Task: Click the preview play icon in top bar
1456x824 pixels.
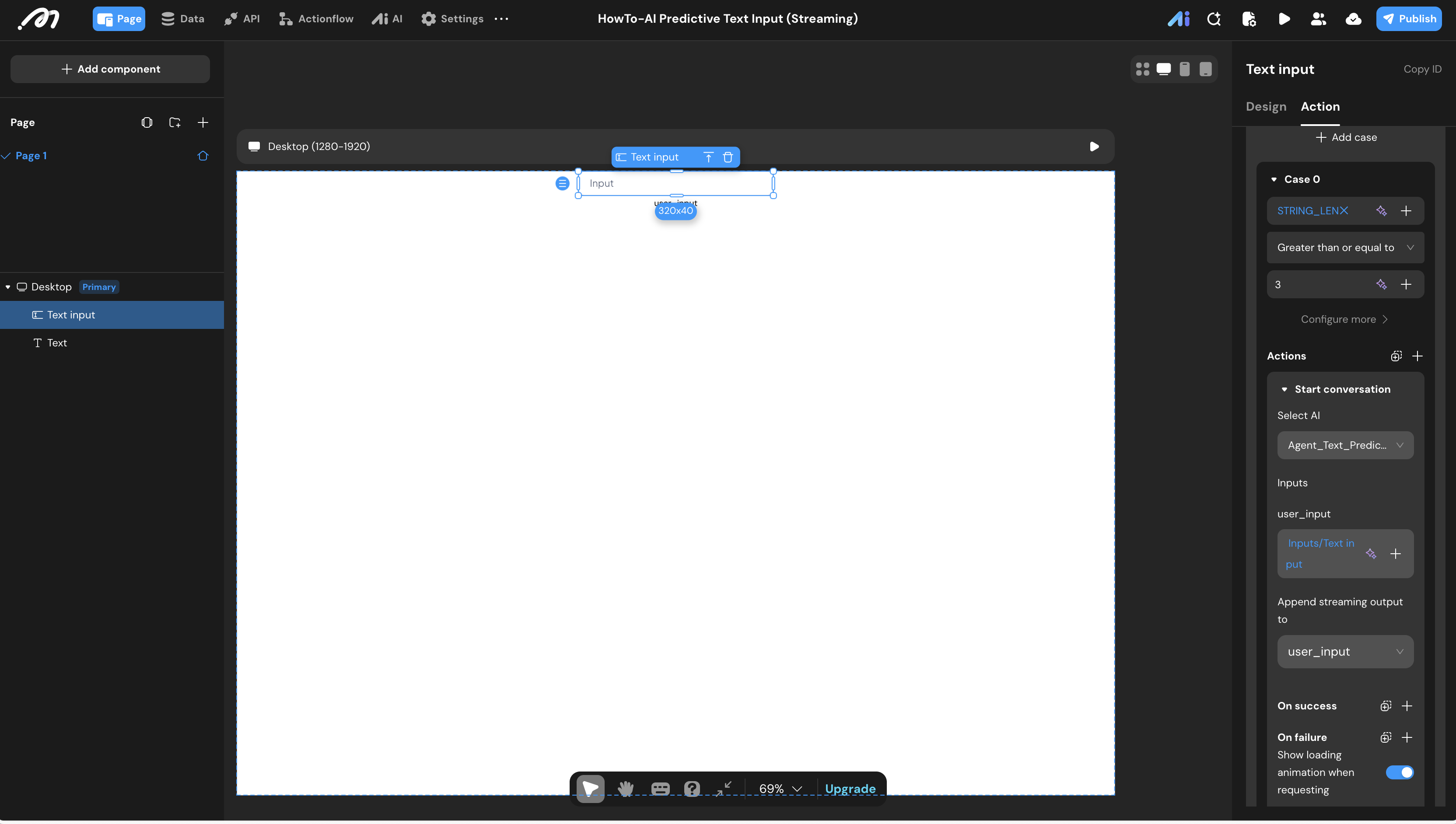Action: tap(1284, 19)
